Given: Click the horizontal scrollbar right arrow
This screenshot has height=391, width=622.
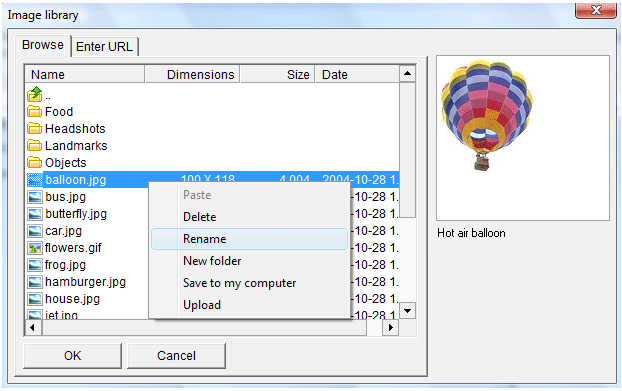Looking at the screenshot, I should 391,328.
